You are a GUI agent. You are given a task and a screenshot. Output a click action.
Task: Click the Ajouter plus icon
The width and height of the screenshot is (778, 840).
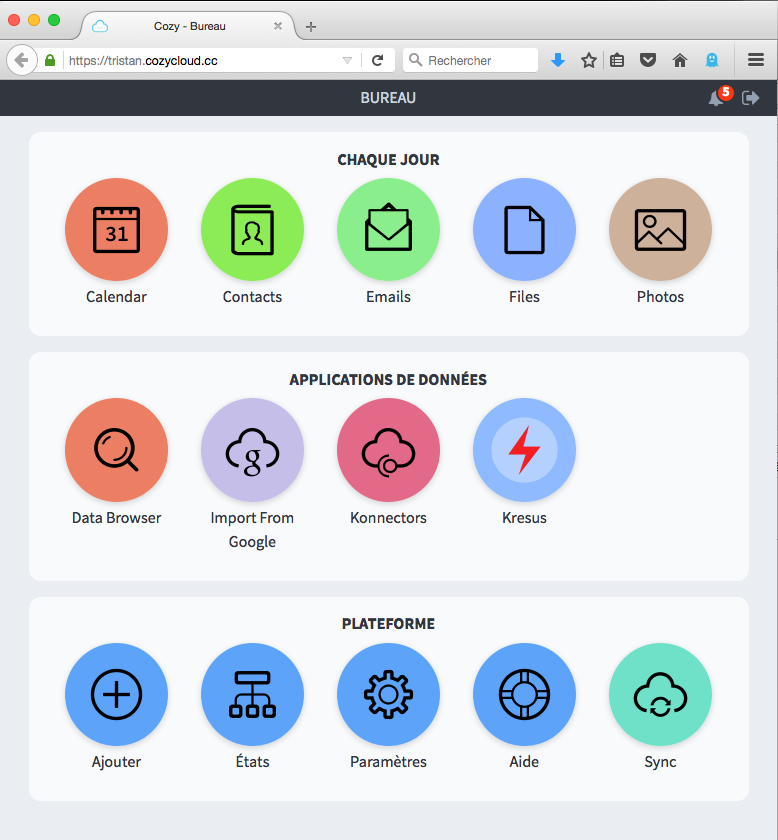[x=116, y=694]
